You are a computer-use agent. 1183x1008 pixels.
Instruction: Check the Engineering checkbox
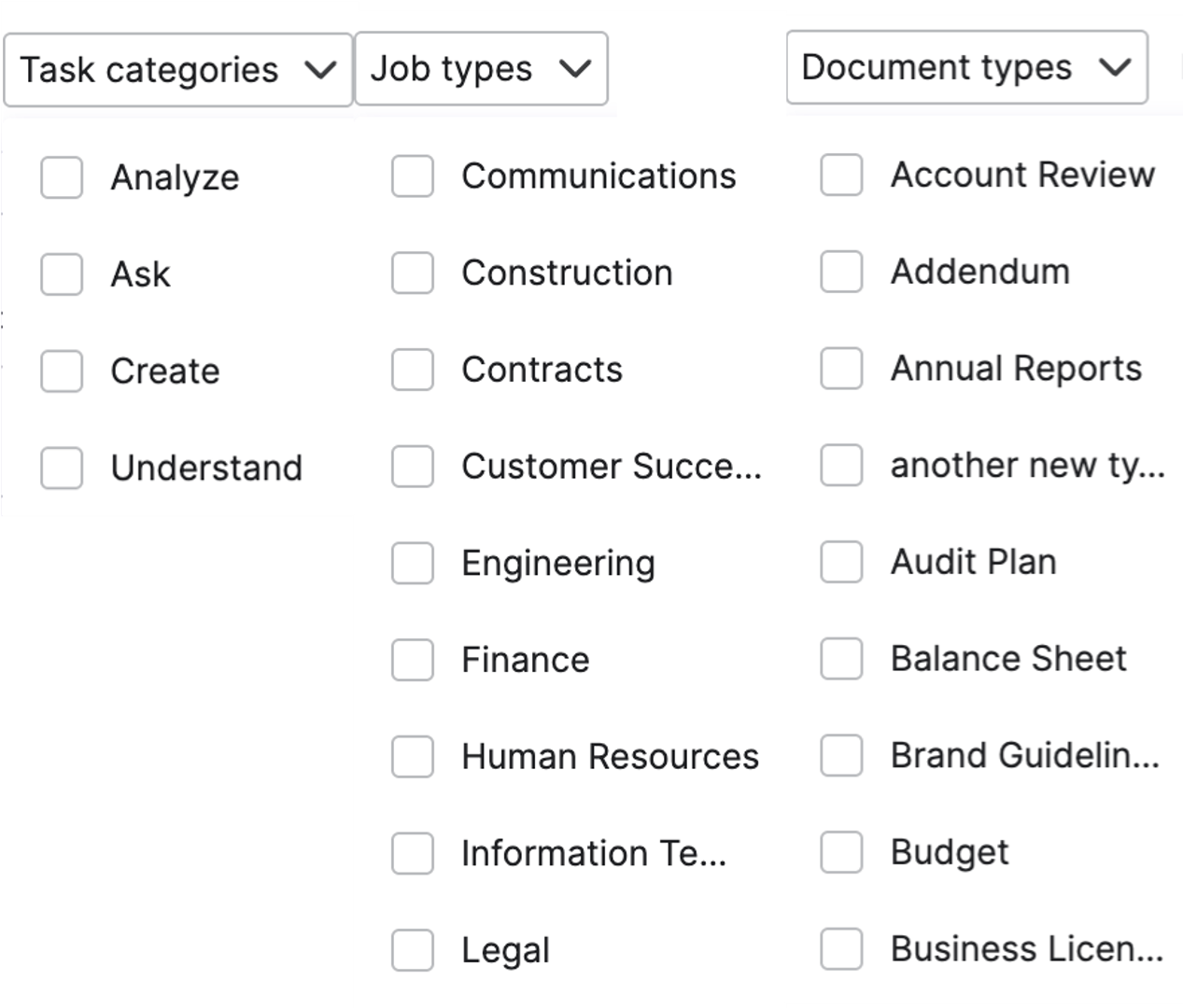click(x=413, y=564)
